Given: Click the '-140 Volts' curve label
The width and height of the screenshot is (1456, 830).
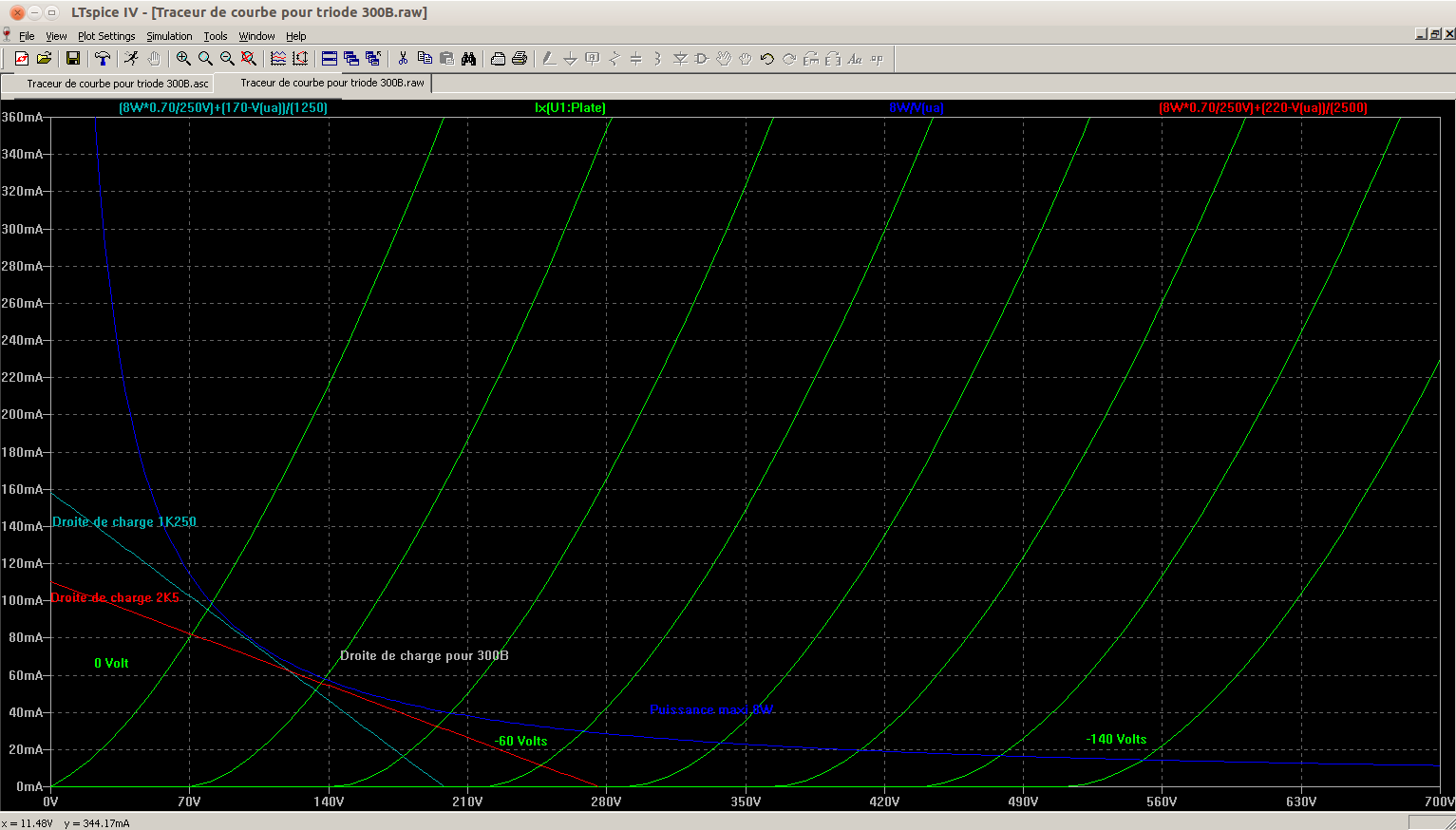Looking at the screenshot, I should [x=1116, y=739].
